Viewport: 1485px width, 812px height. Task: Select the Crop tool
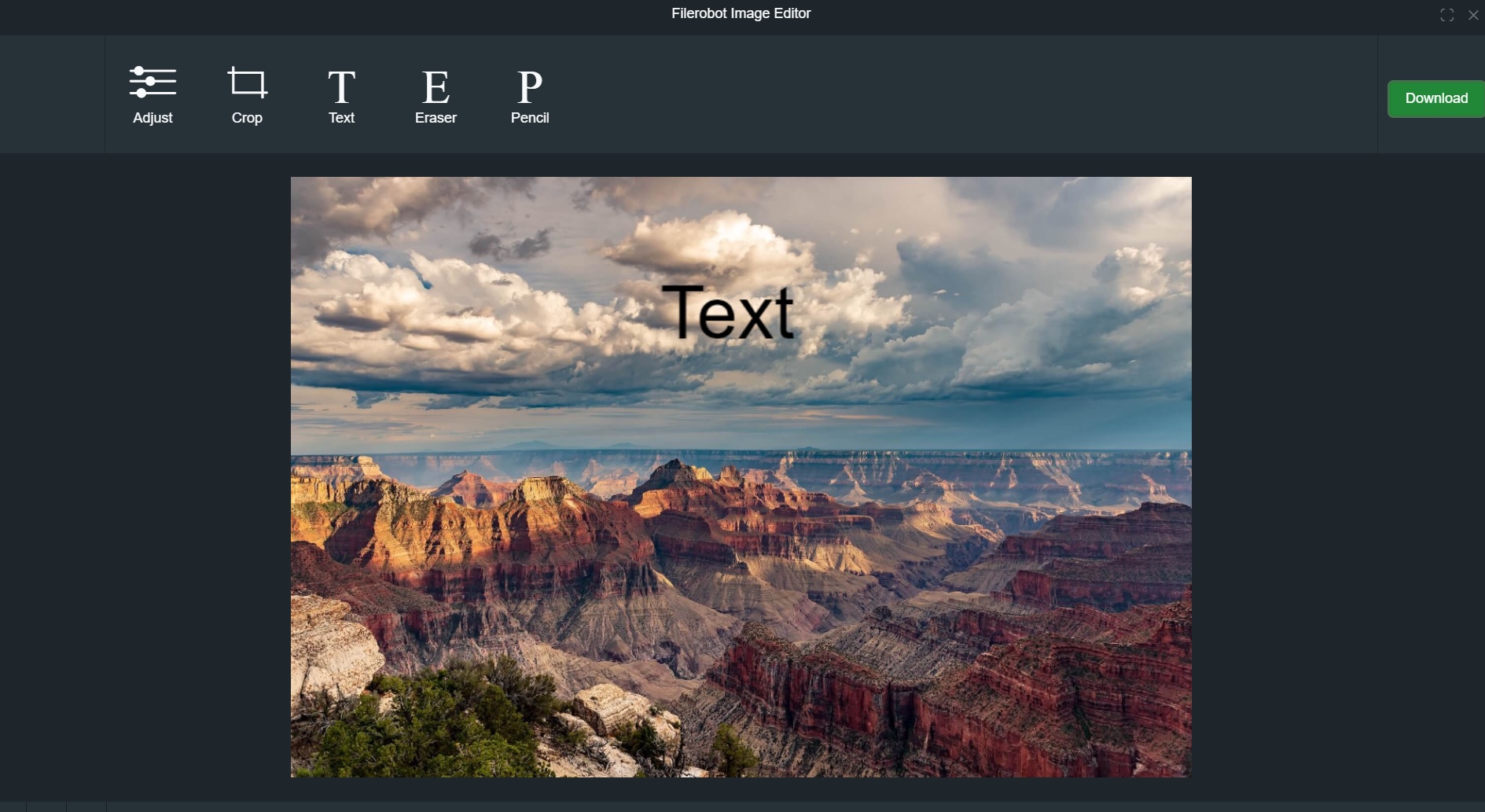247,95
